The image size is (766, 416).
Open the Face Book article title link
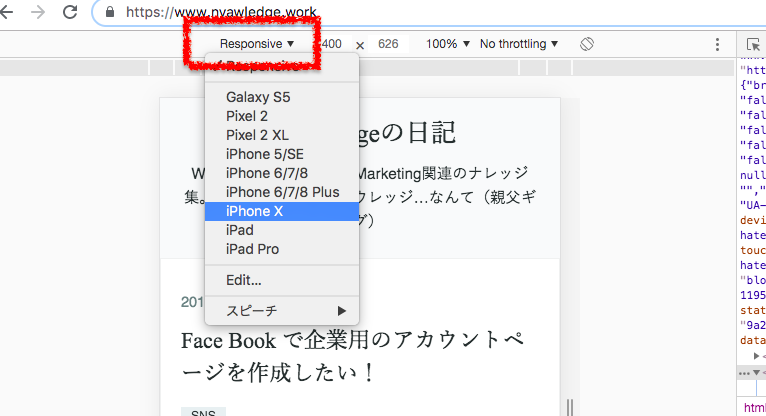(352, 356)
